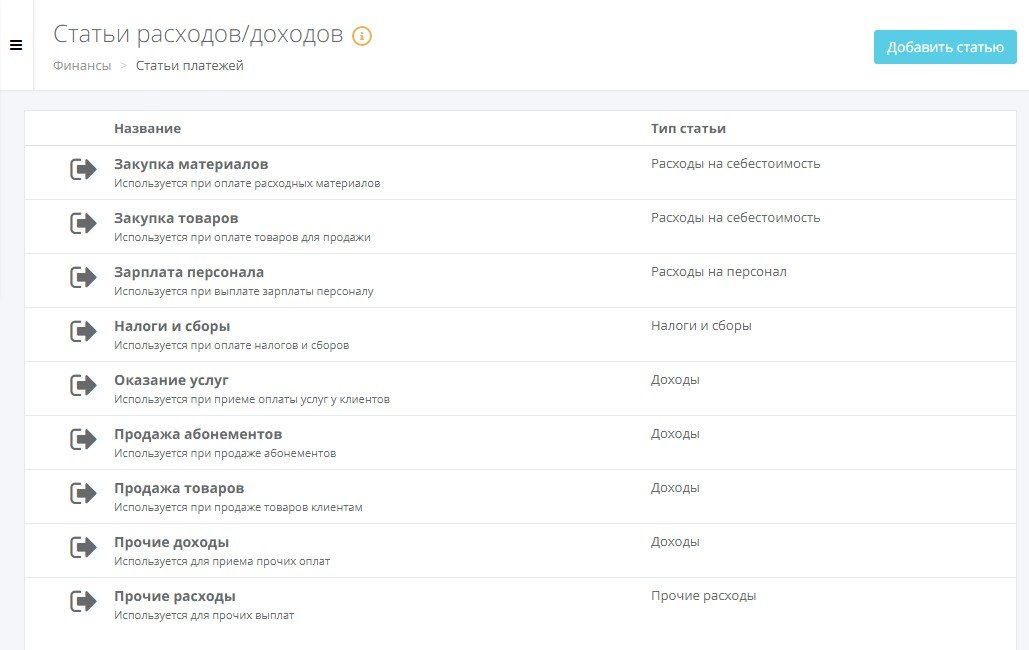The width and height of the screenshot is (1029, 650).
Task: Click arrow icon for Продажа абонементов
Action: [83, 439]
